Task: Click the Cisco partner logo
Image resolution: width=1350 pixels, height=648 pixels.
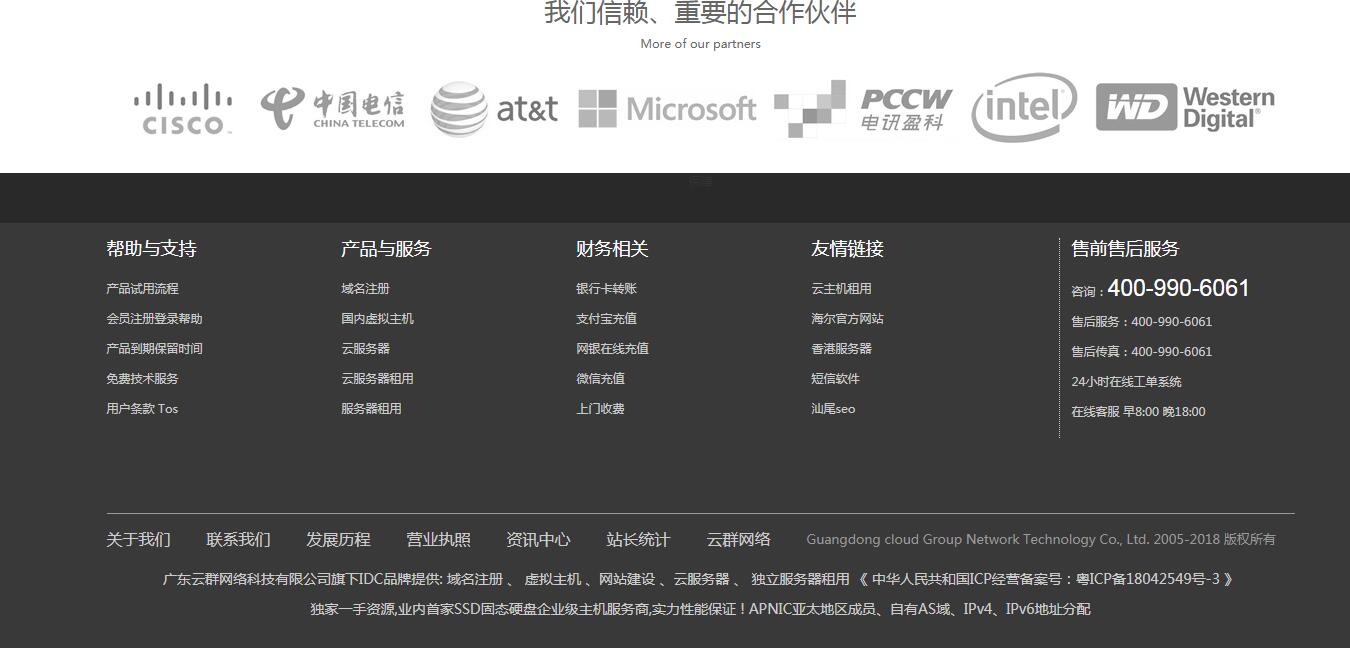Action: [x=183, y=109]
